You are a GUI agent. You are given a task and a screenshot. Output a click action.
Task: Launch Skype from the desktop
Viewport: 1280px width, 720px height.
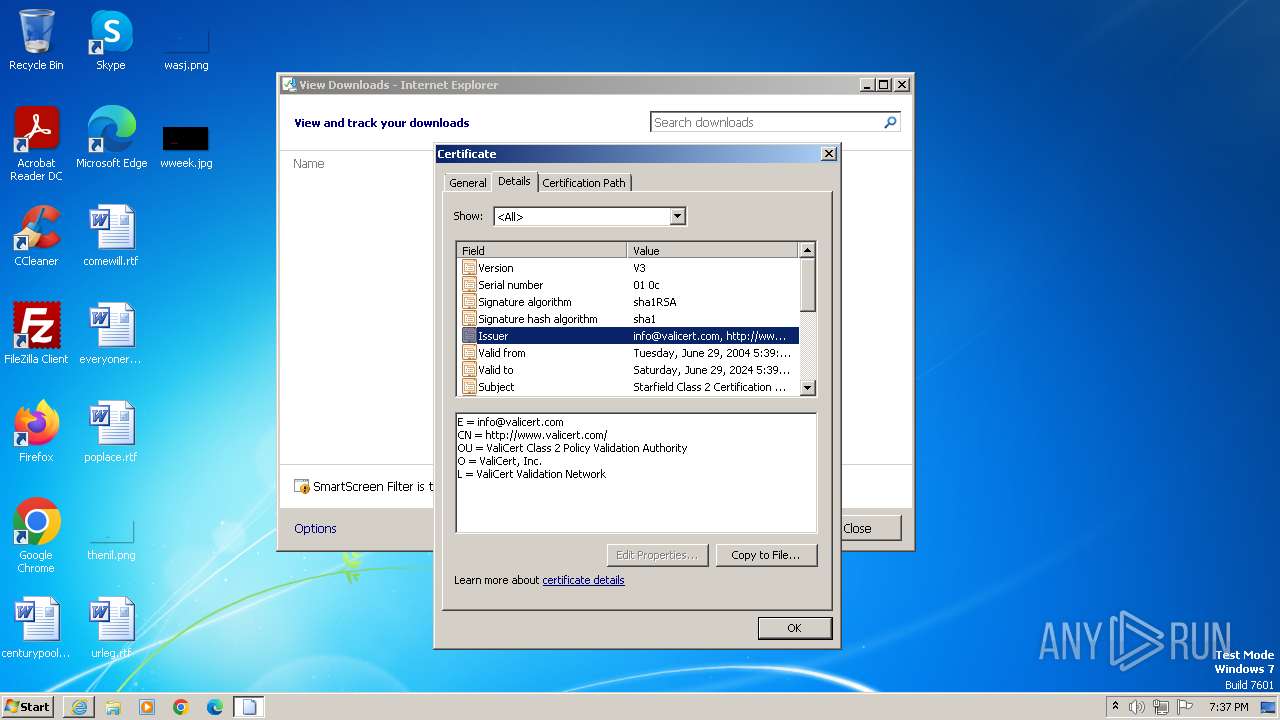tap(111, 40)
